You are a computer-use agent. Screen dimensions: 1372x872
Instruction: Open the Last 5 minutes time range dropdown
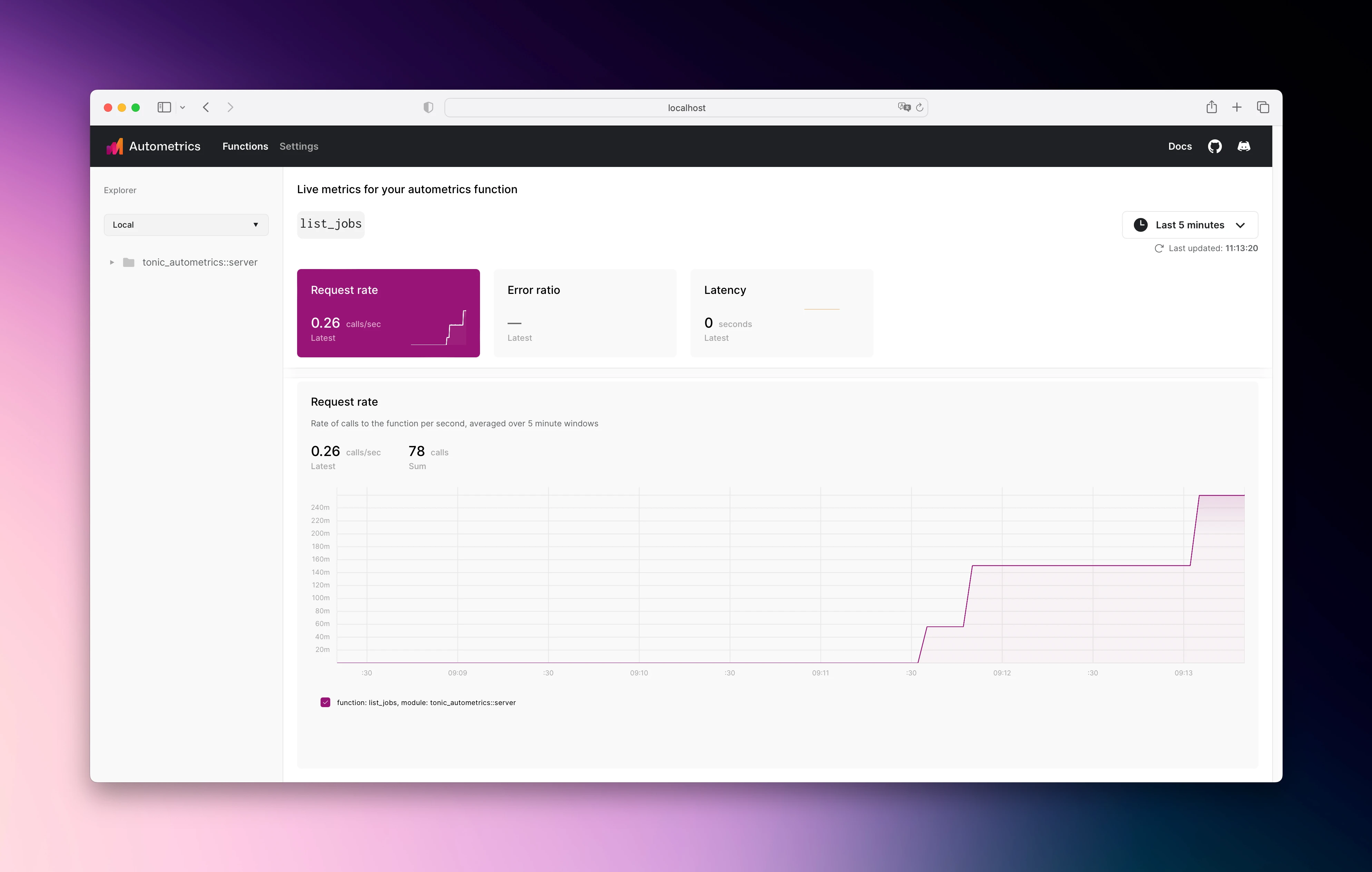point(1190,225)
